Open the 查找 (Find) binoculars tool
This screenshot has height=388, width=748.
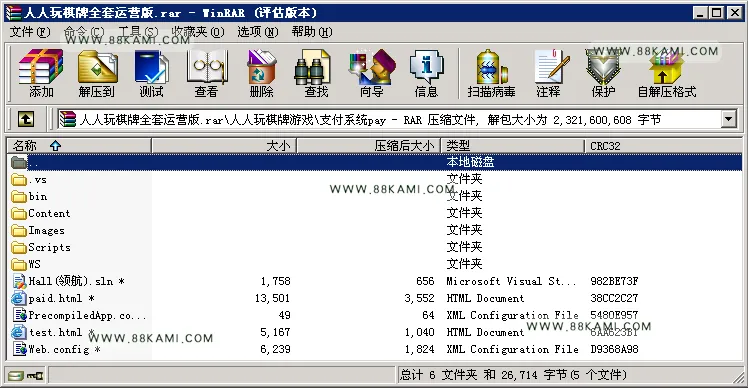pos(316,73)
